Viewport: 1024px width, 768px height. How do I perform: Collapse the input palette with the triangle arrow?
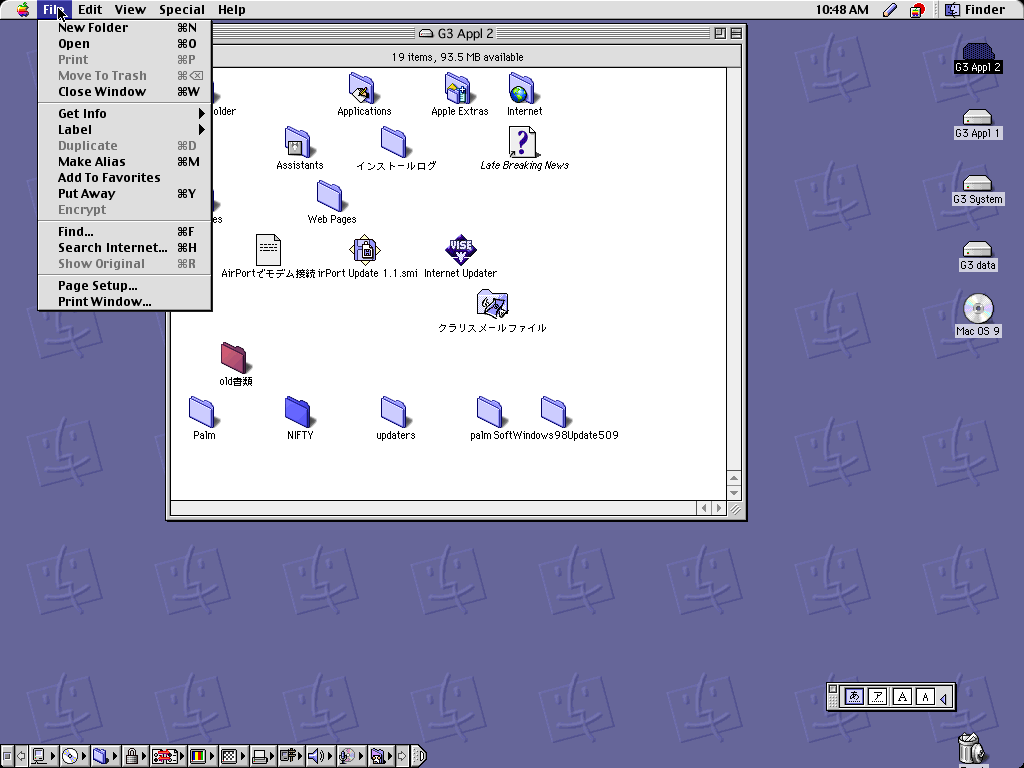[944, 697]
